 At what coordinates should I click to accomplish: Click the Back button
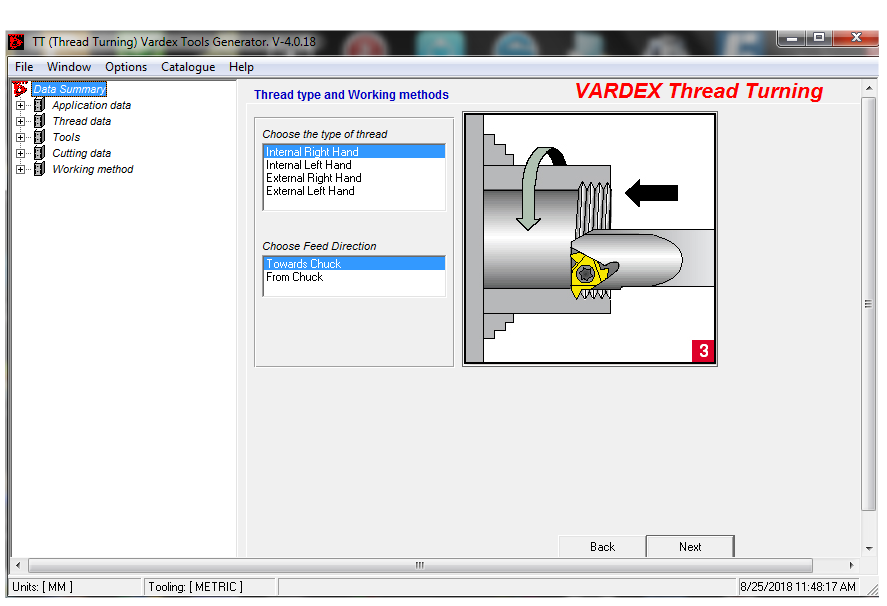tap(601, 547)
